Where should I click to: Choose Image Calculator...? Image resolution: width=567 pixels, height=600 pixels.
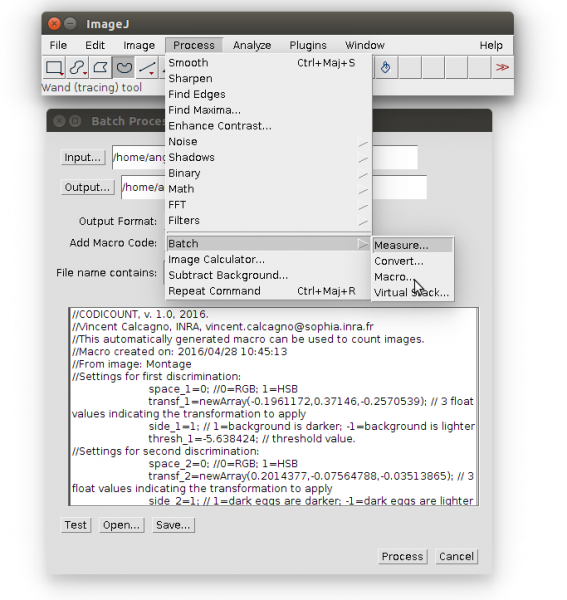pos(268,259)
